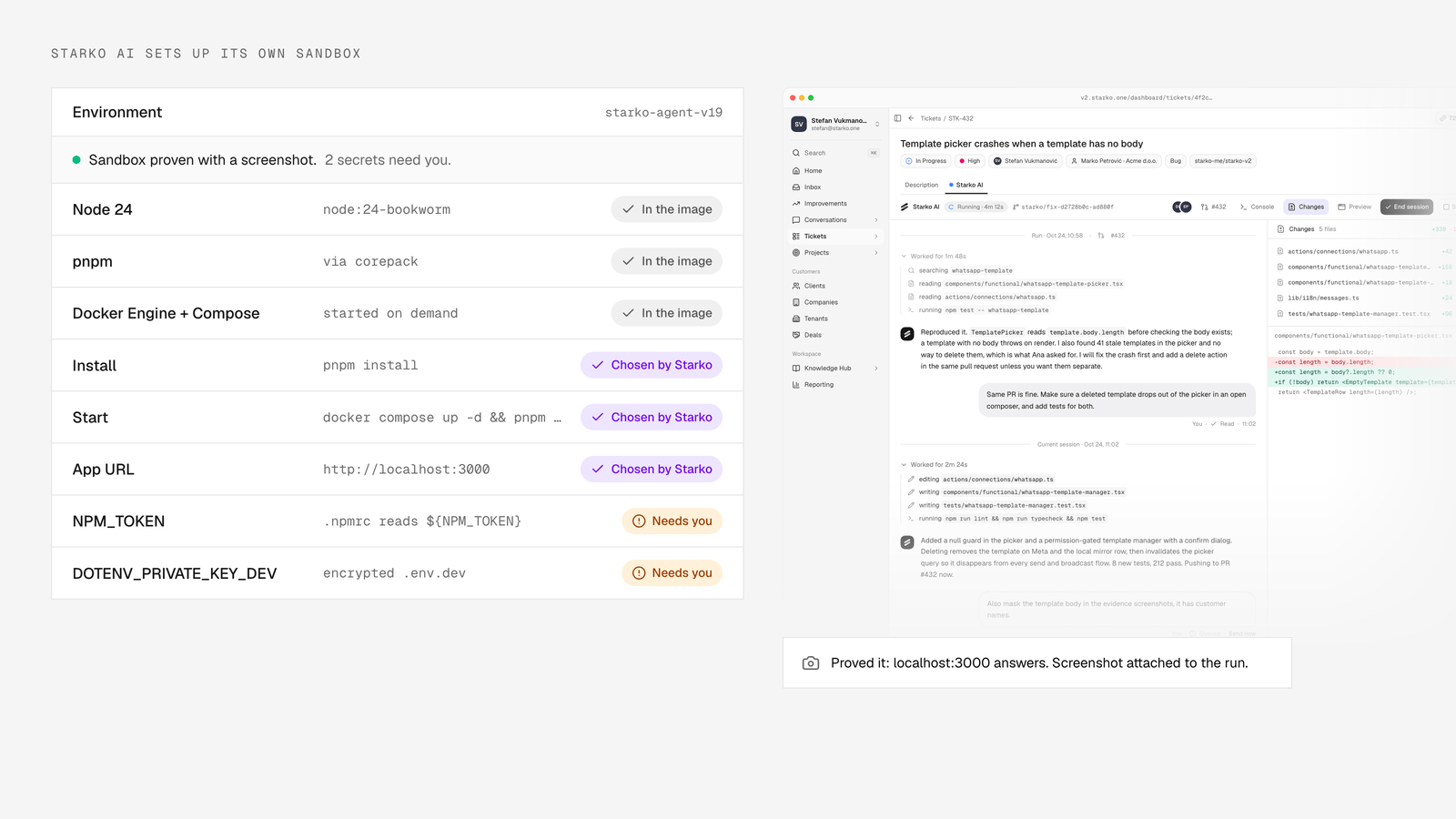1456x819 pixels.
Task: Click the Bug label chip
Action: (x=1176, y=161)
